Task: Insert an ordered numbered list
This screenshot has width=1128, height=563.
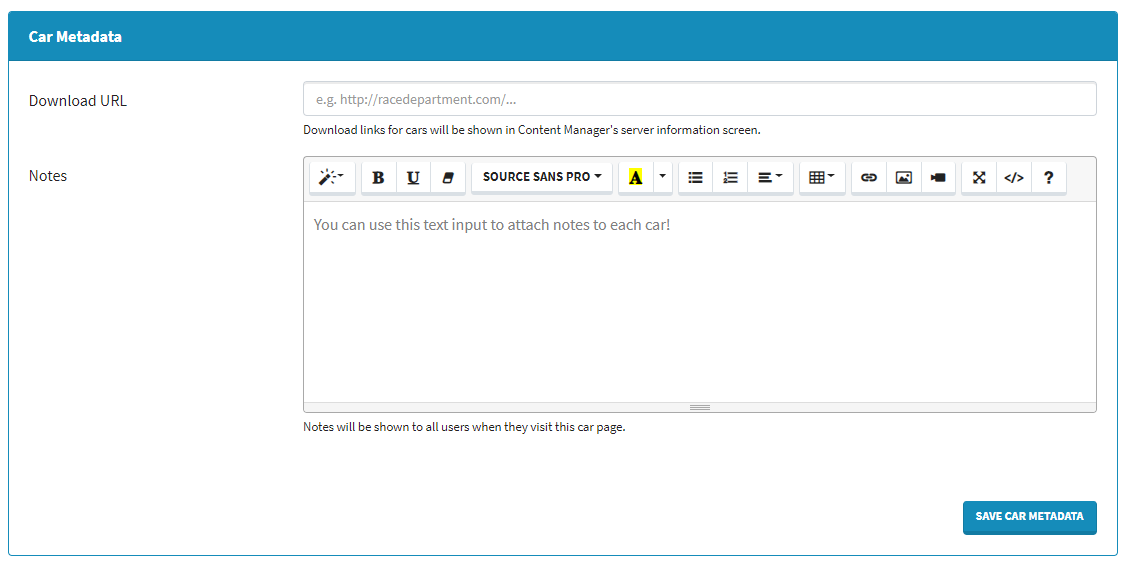Action: point(730,177)
